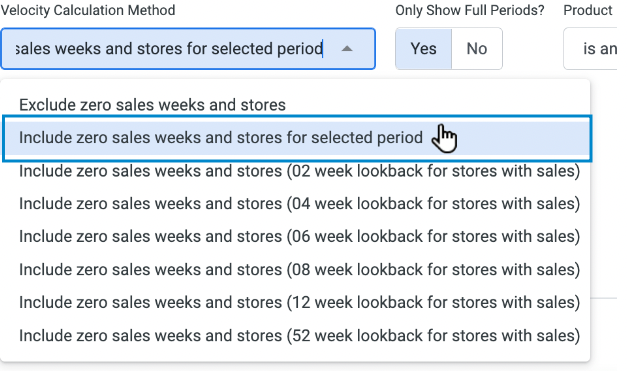Select Exclude zero sales weeks and stores
This screenshot has height=371, width=627.
click(295, 105)
